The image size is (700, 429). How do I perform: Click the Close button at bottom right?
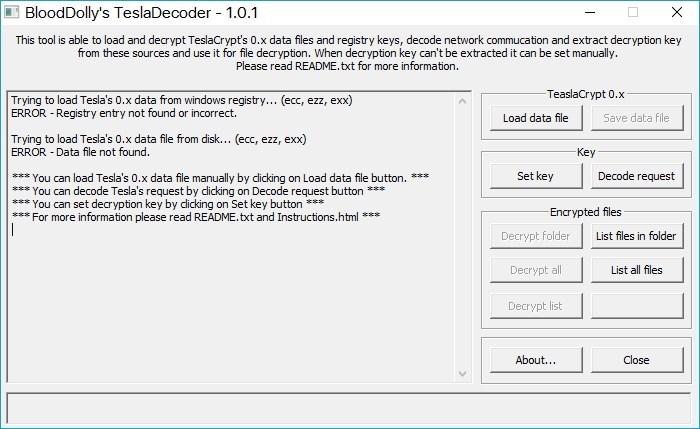coord(637,360)
